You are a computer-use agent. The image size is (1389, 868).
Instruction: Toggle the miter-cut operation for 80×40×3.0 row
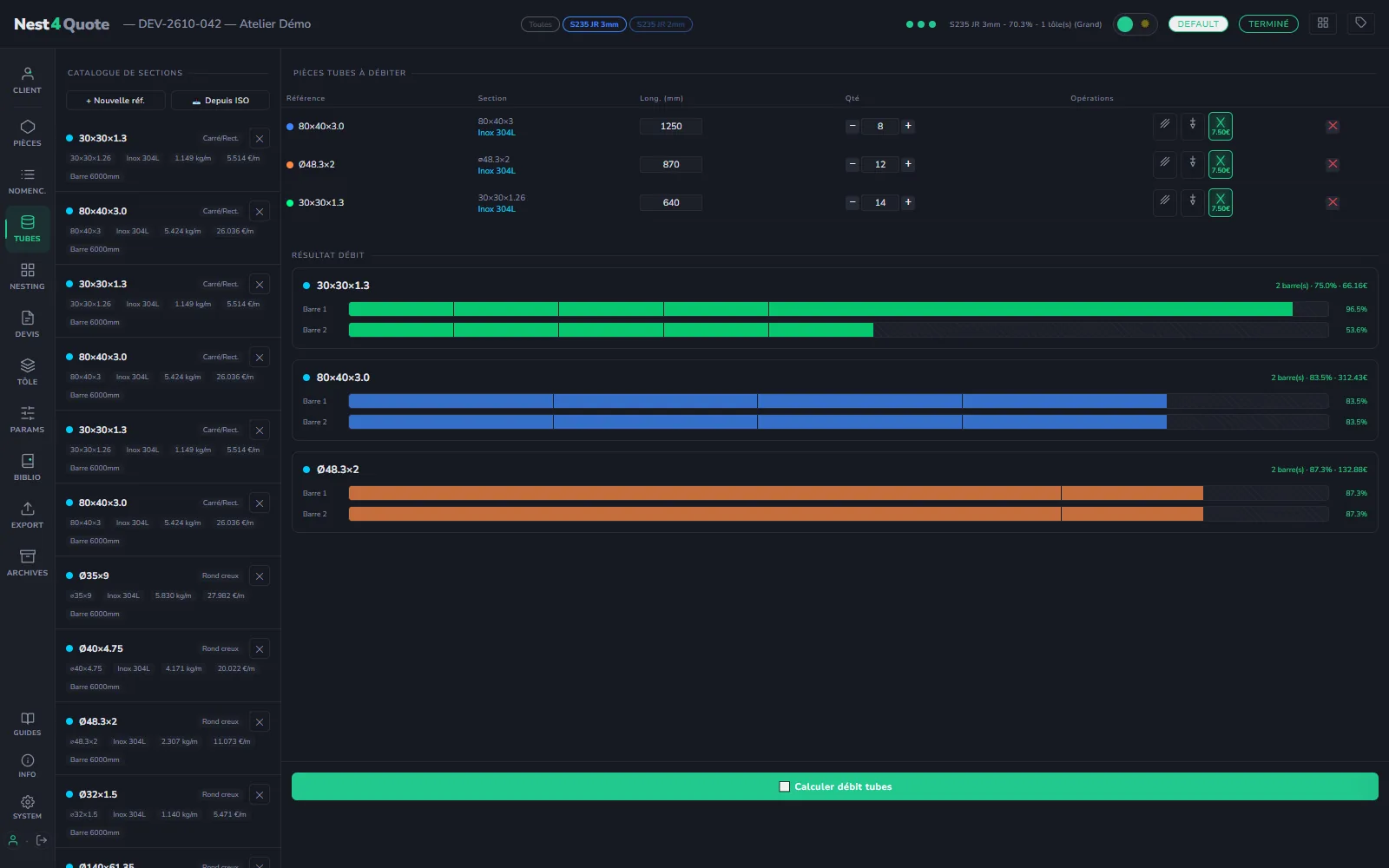point(1165,125)
